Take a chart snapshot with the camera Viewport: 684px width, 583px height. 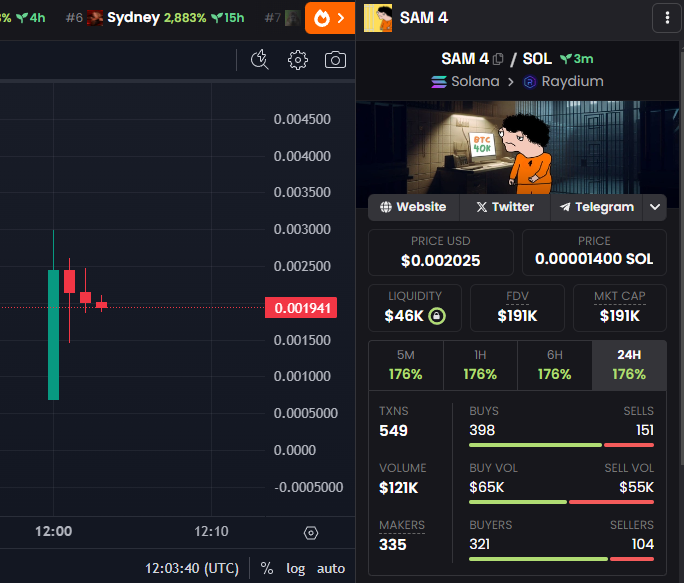(335, 60)
